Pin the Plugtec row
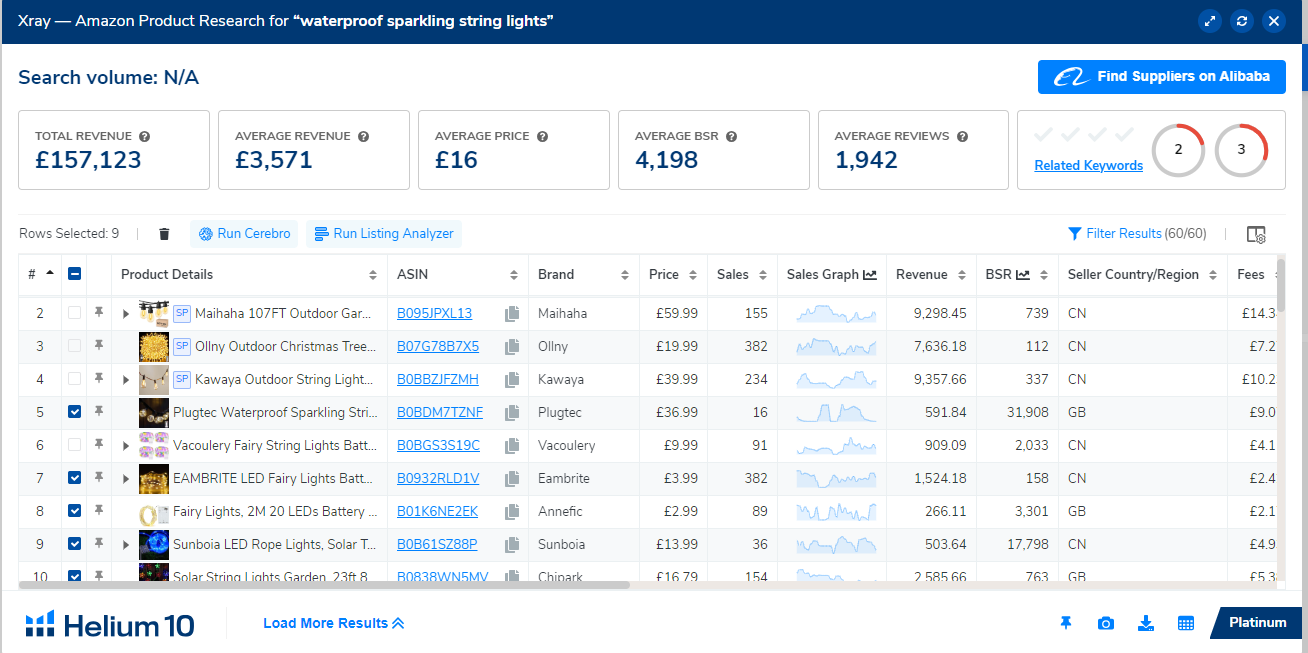Image resolution: width=1308 pixels, height=653 pixels. point(99,412)
